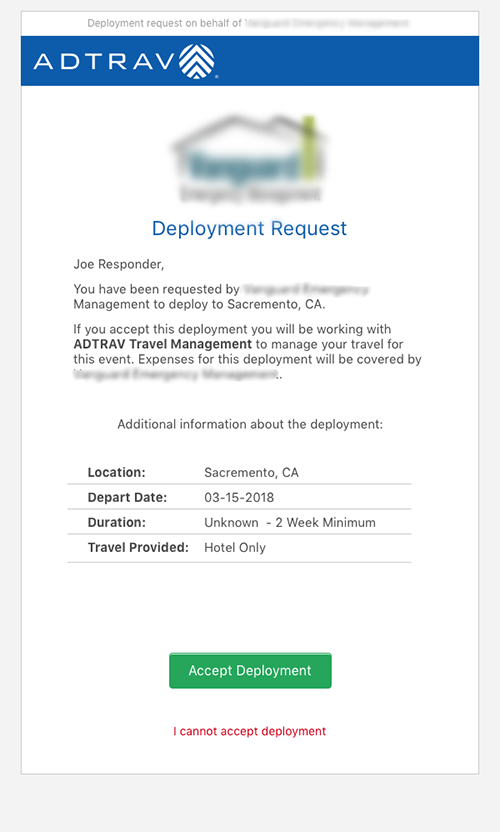Click the 'Sacramento, CA' location value in the table
Image resolution: width=500 pixels, height=832 pixels.
pyautogui.click(x=252, y=472)
